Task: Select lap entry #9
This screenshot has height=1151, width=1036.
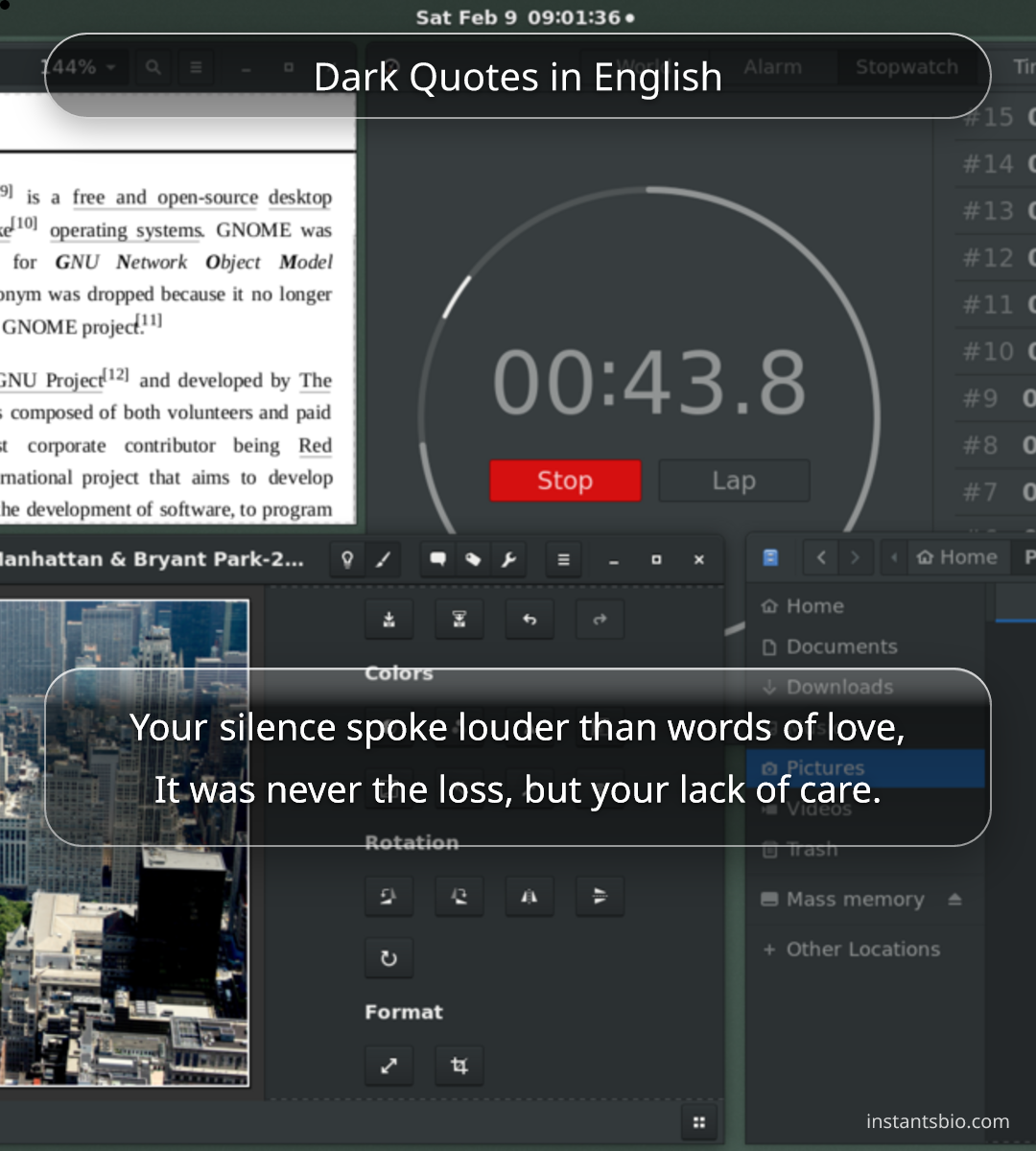Action: 996,398
